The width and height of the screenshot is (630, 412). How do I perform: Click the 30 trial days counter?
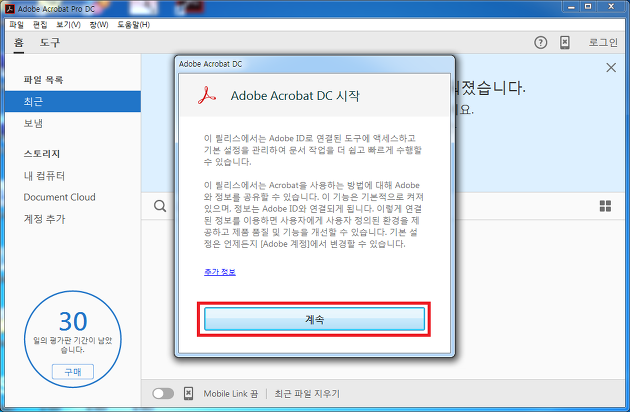(x=73, y=321)
